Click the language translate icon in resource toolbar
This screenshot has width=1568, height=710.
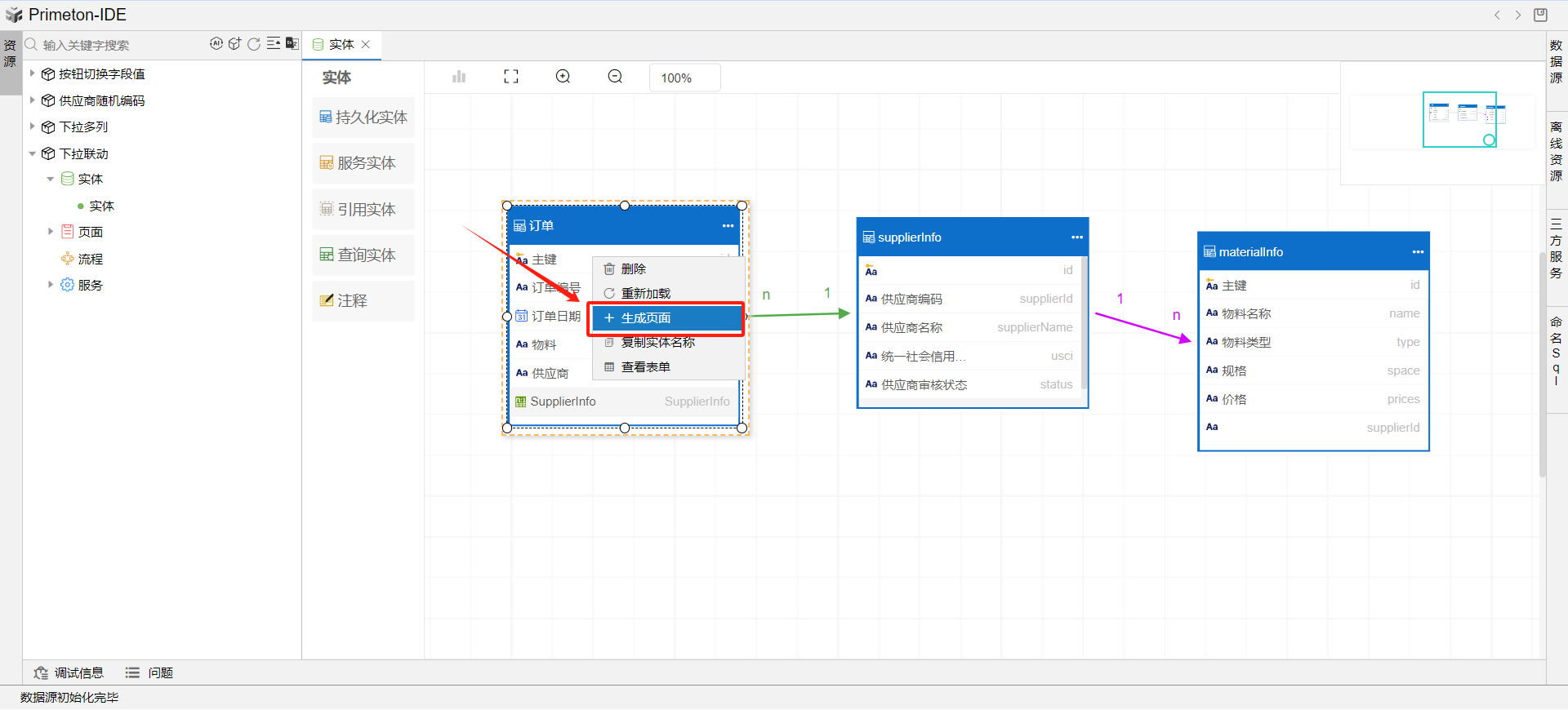click(x=292, y=44)
